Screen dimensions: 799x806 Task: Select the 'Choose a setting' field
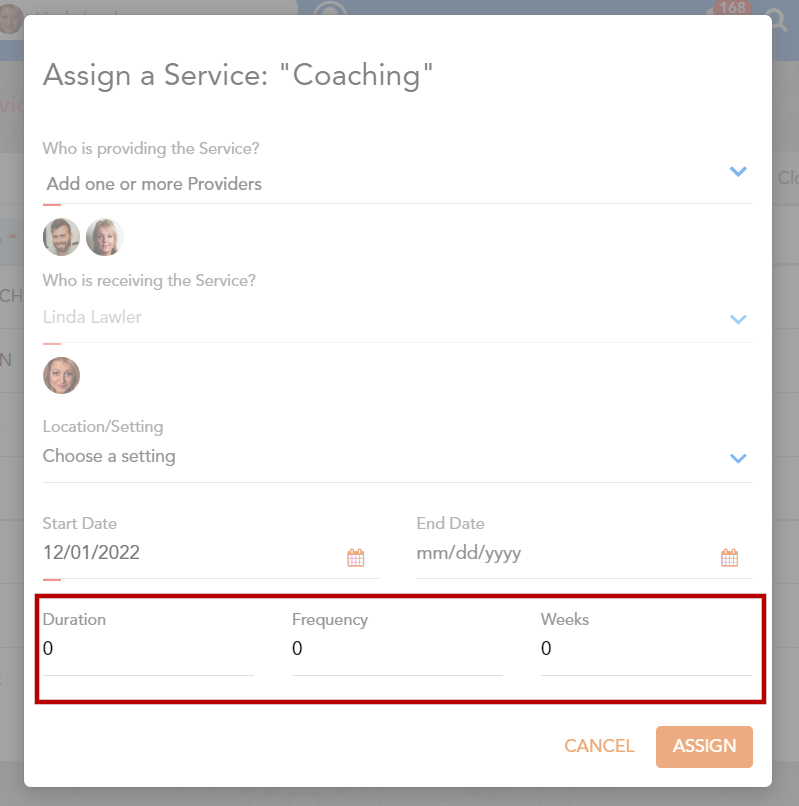coord(380,457)
